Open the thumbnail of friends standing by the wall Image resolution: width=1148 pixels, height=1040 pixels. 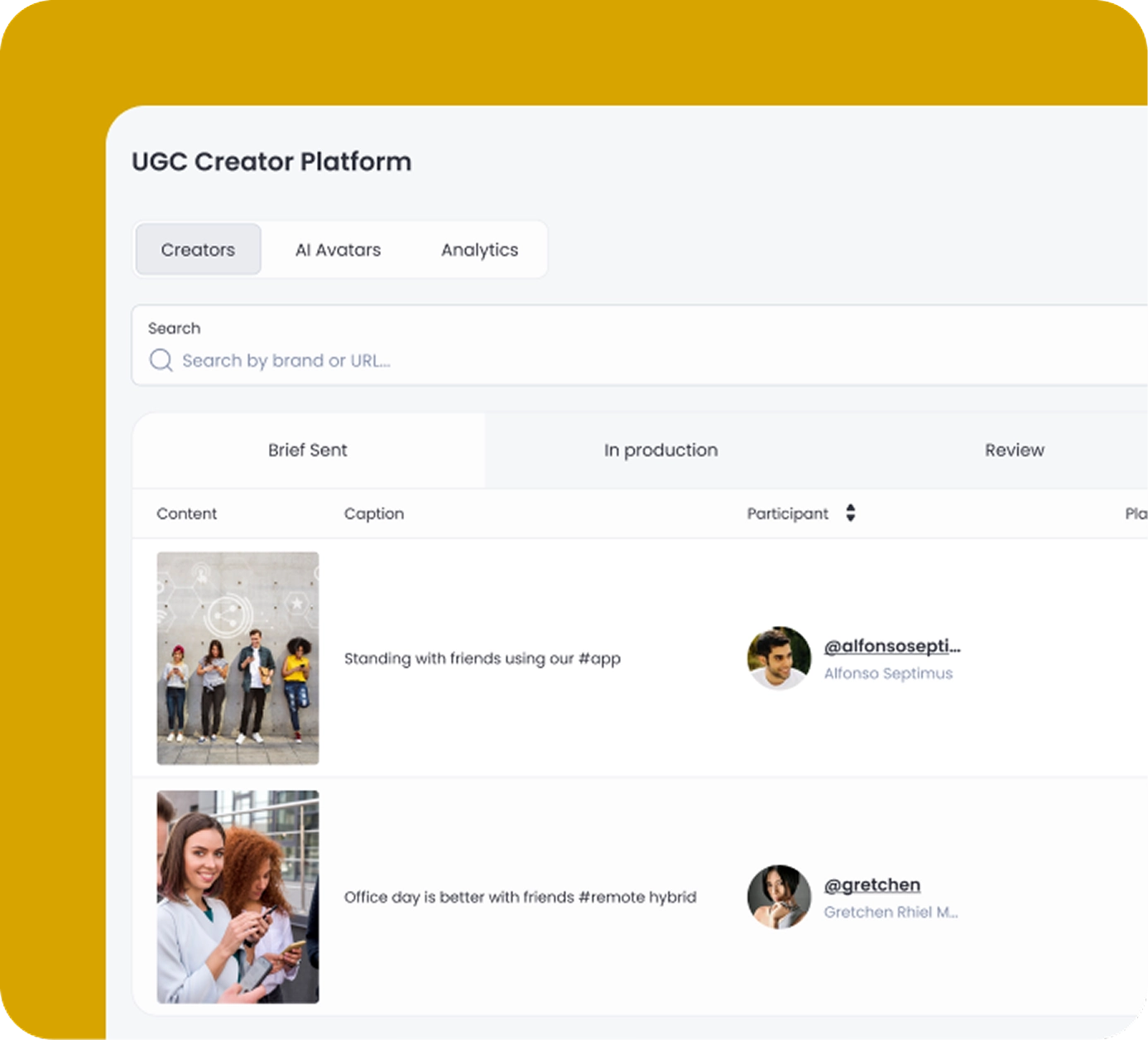[x=238, y=658]
